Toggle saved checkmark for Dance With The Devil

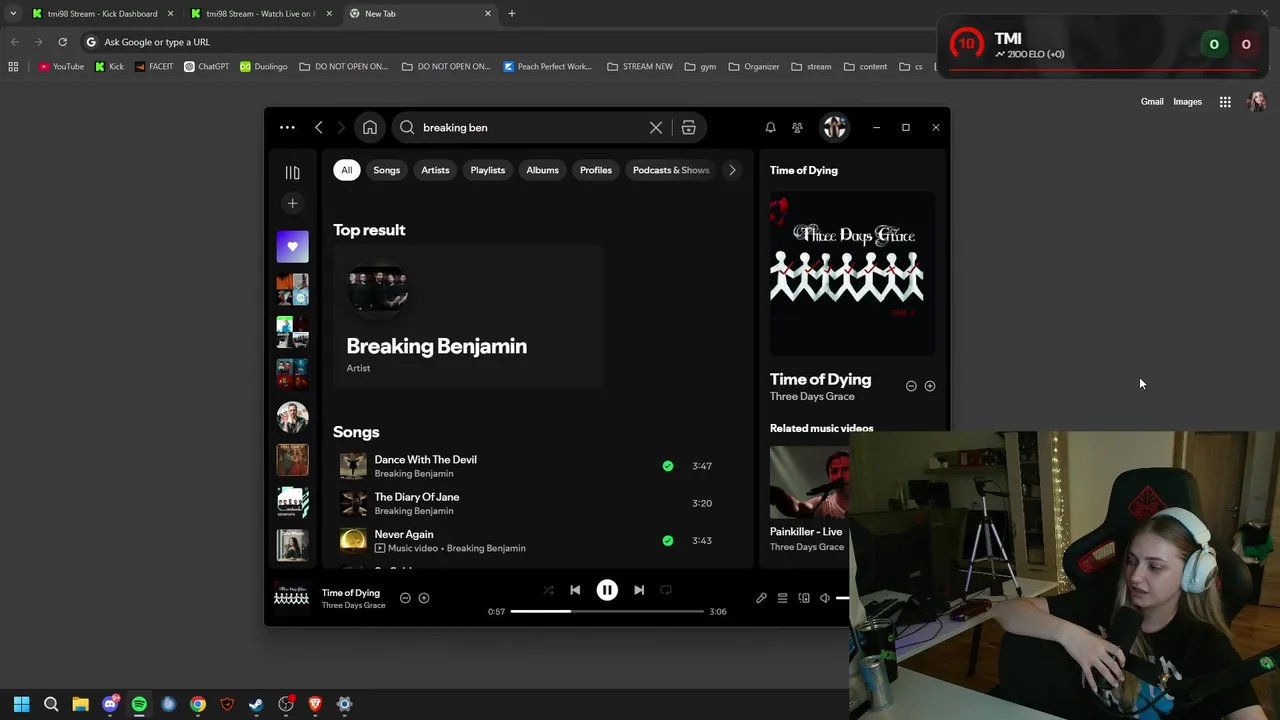click(x=668, y=466)
